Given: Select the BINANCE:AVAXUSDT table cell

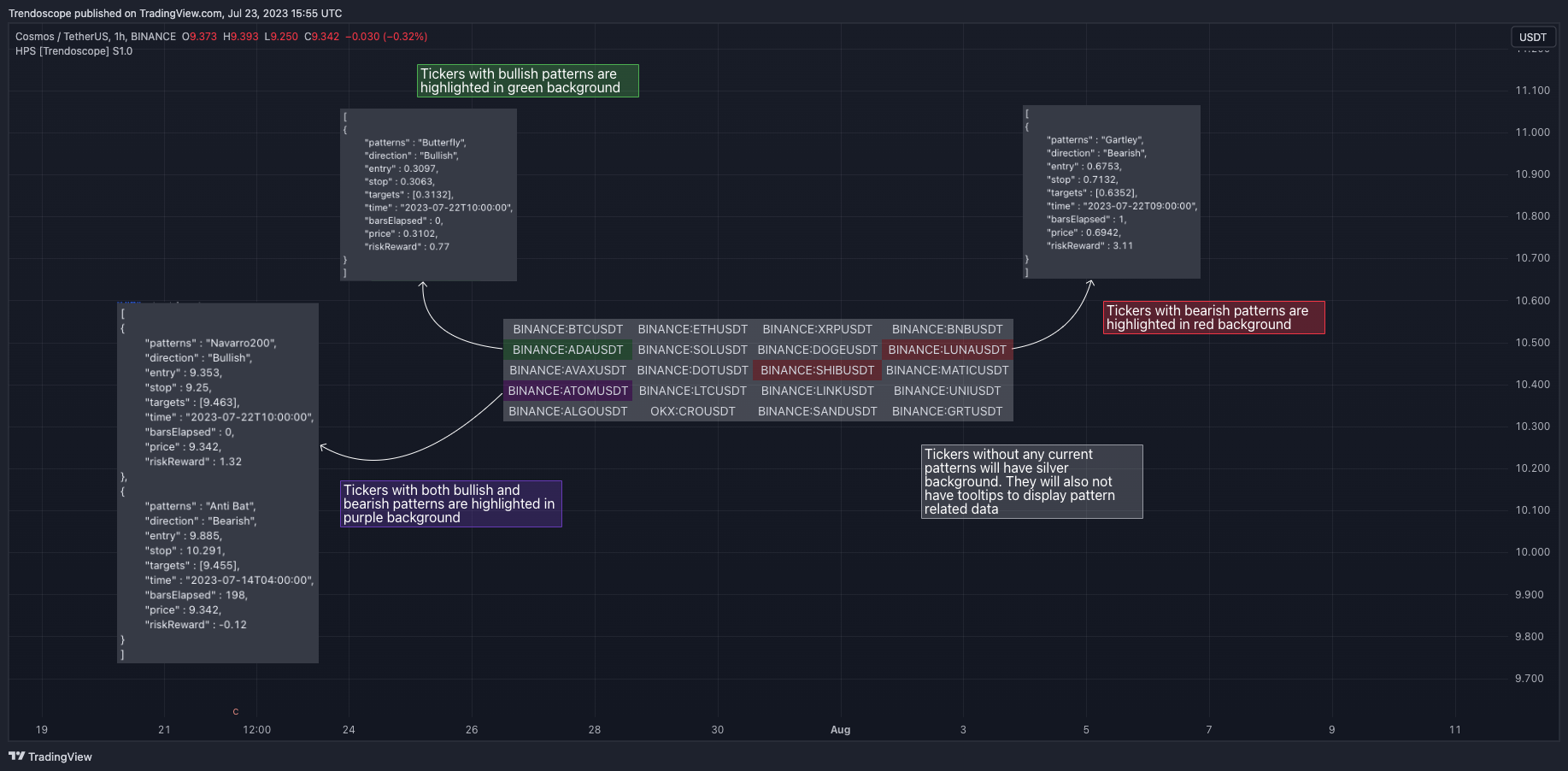Looking at the screenshot, I should [x=567, y=370].
